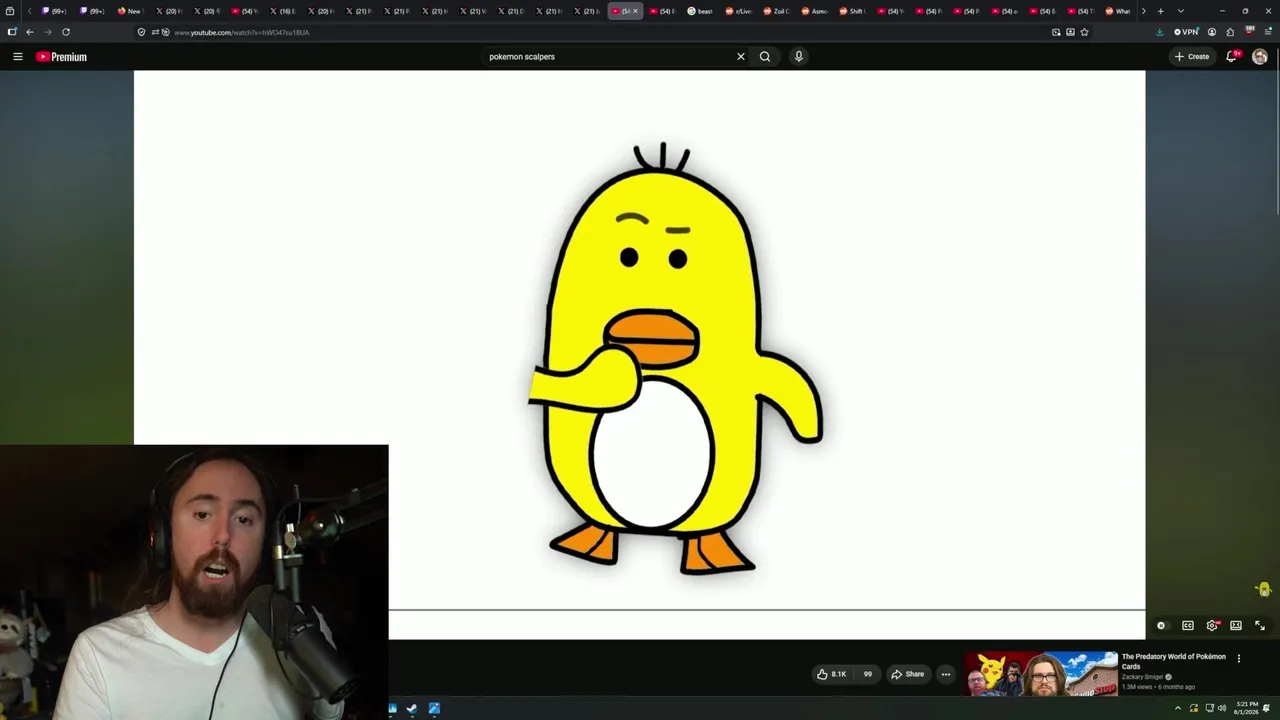
Task: Click the youtube.com address bar URL
Action: coord(241,32)
